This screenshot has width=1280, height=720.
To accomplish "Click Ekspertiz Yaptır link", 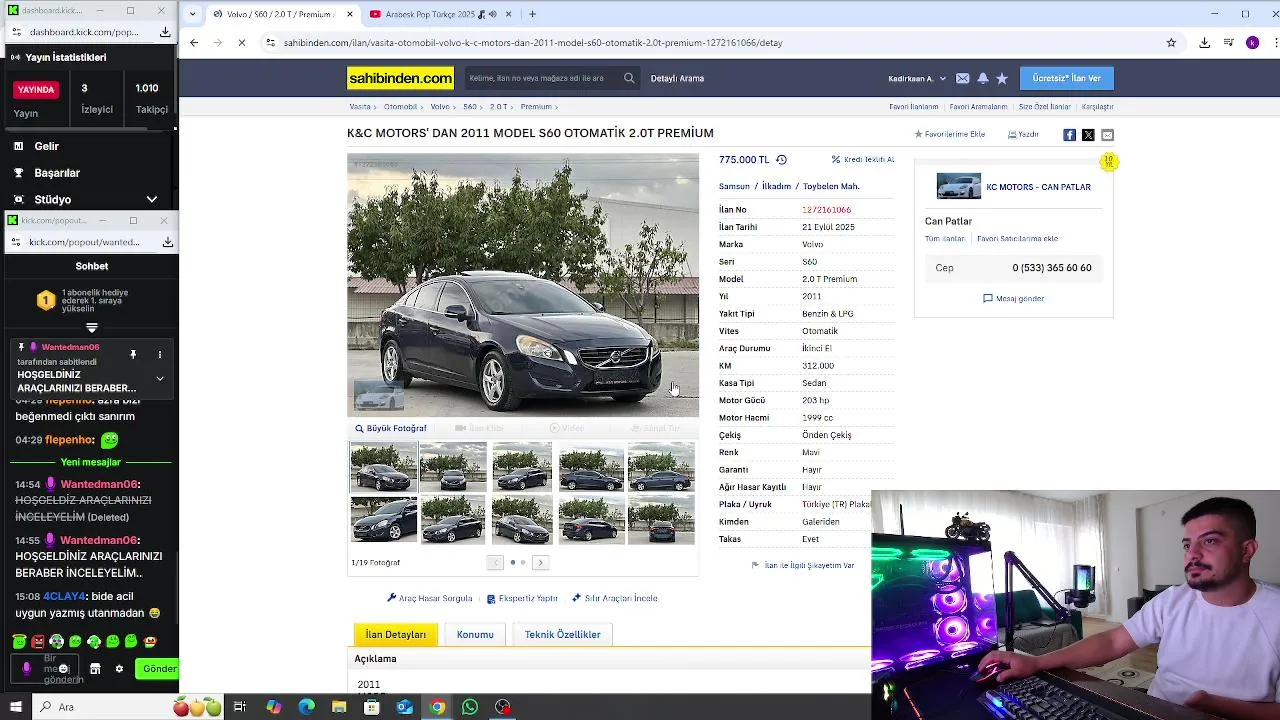I will [522, 598].
